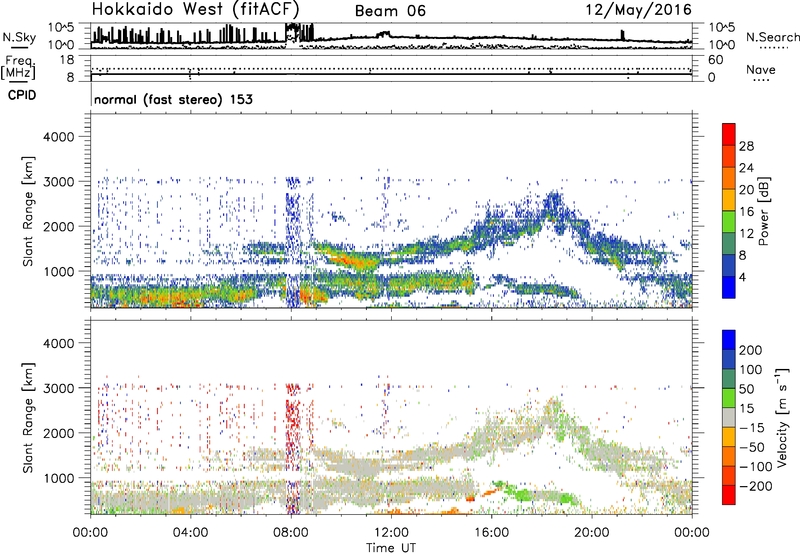Click "4000" on Power panel range axis

tap(58, 137)
